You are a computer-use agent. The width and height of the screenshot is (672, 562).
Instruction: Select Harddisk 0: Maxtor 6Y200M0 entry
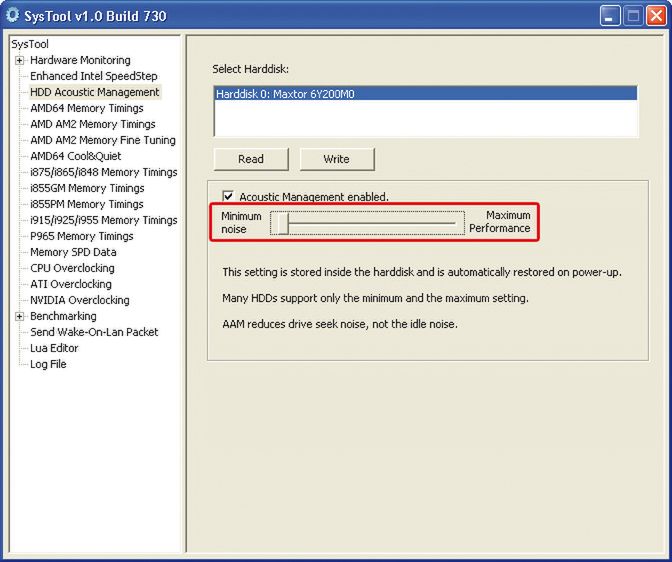pyautogui.click(x=425, y=94)
